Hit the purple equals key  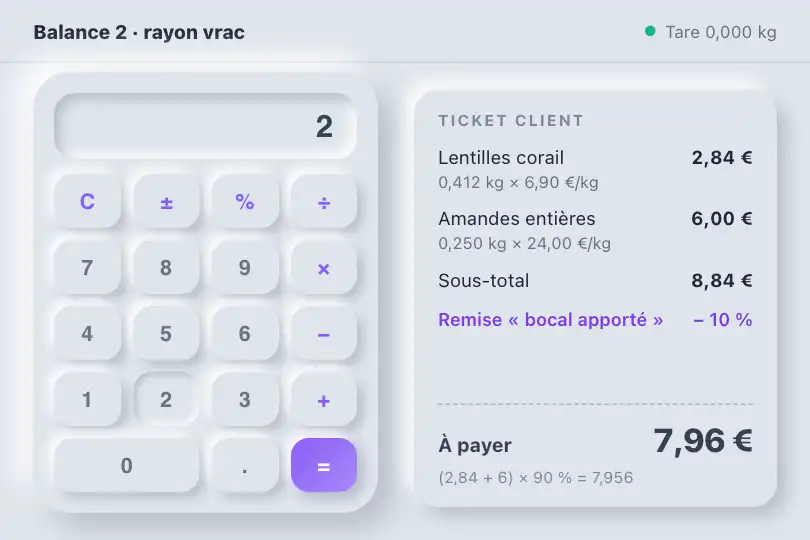323,466
